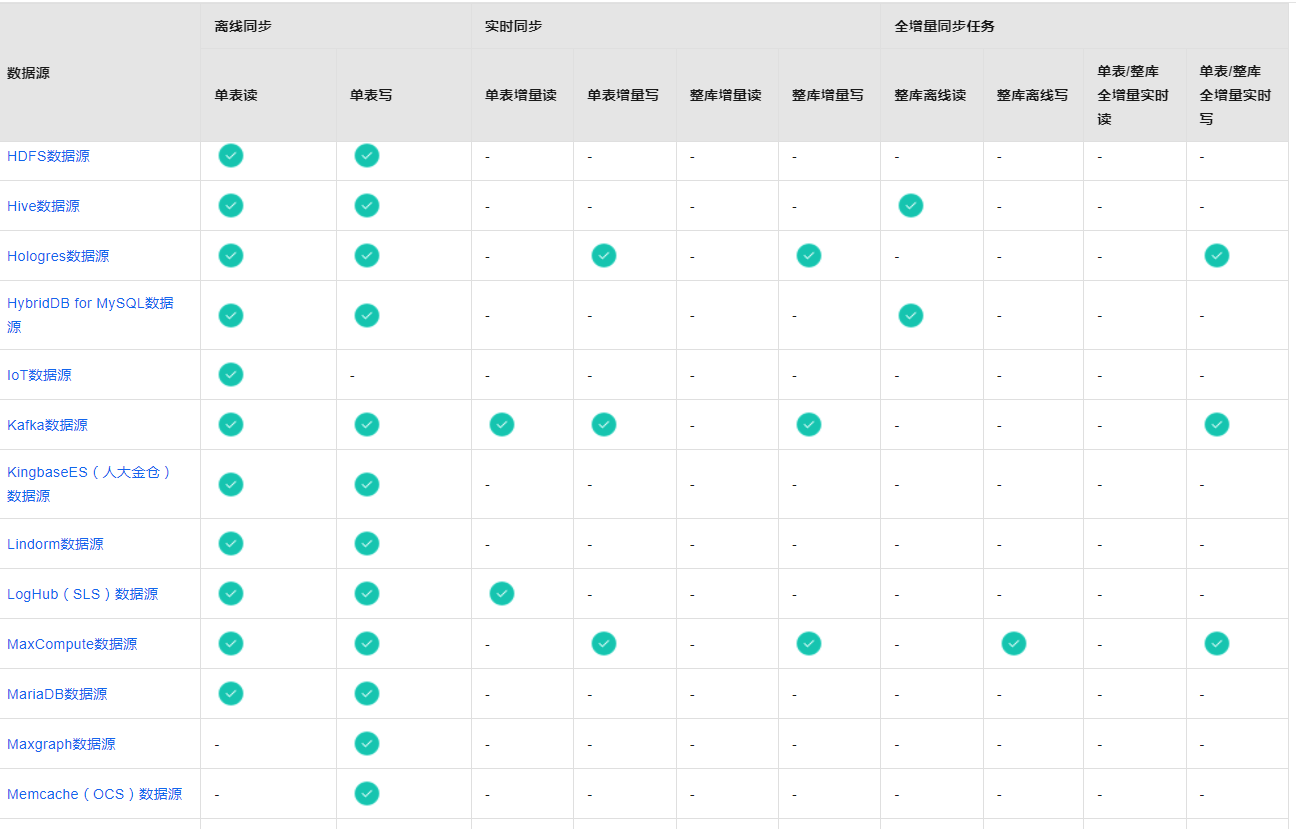Click LogHub row 单表写 check icon
The height and width of the screenshot is (829, 1296).
pos(367,593)
